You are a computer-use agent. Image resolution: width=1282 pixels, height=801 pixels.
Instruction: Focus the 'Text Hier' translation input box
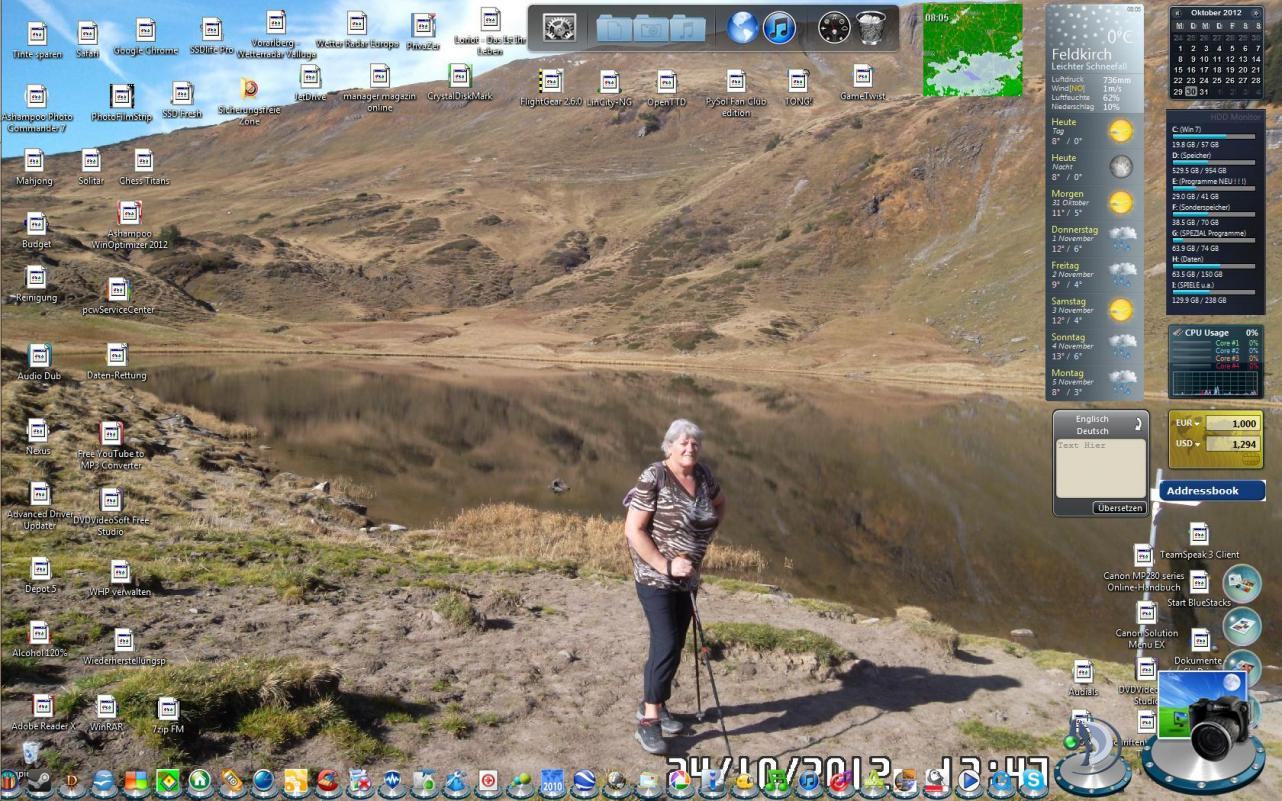[x=1100, y=468]
